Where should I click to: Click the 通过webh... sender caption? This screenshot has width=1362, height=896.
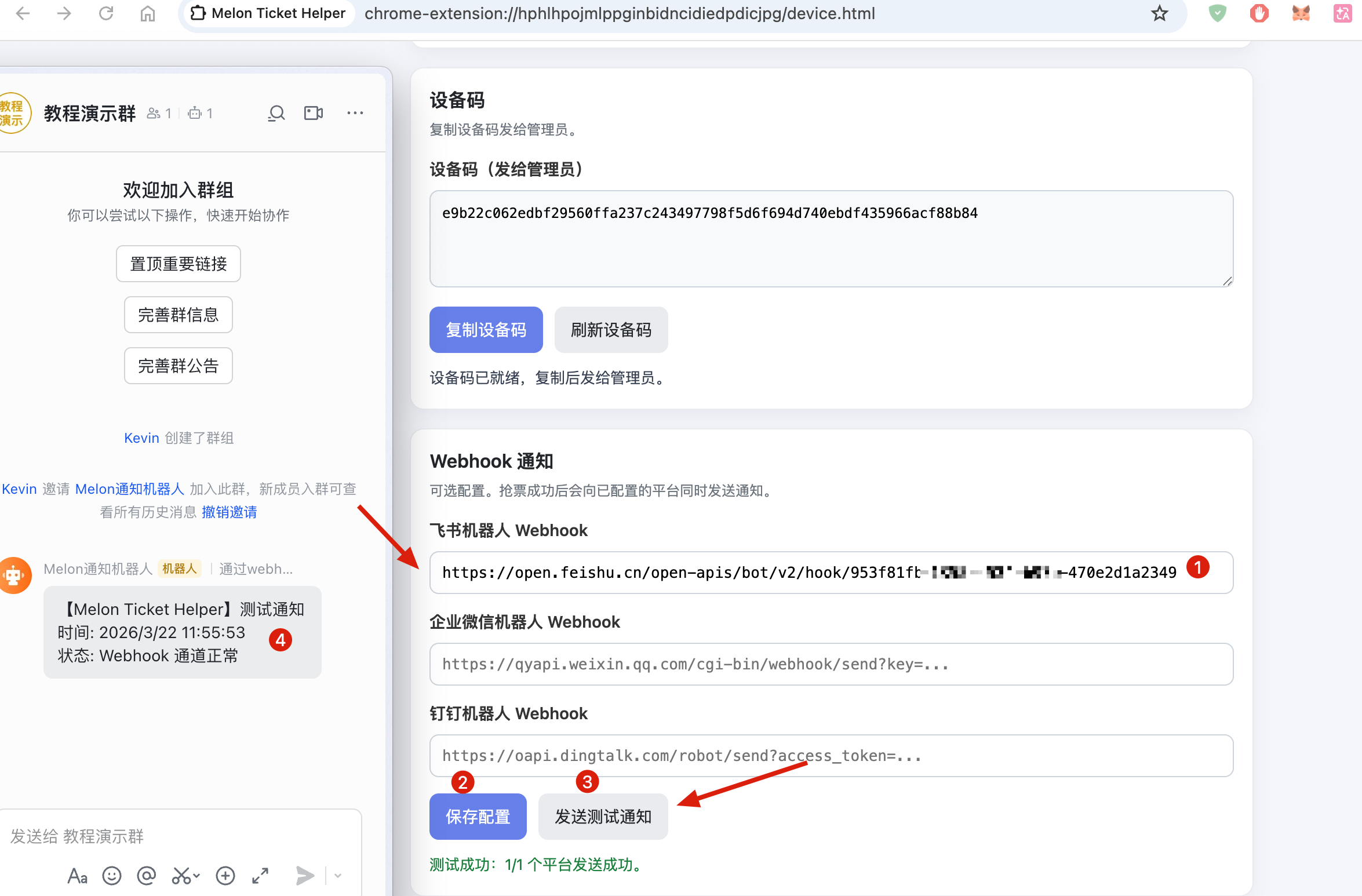pyautogui.click(x=256, y=569)
